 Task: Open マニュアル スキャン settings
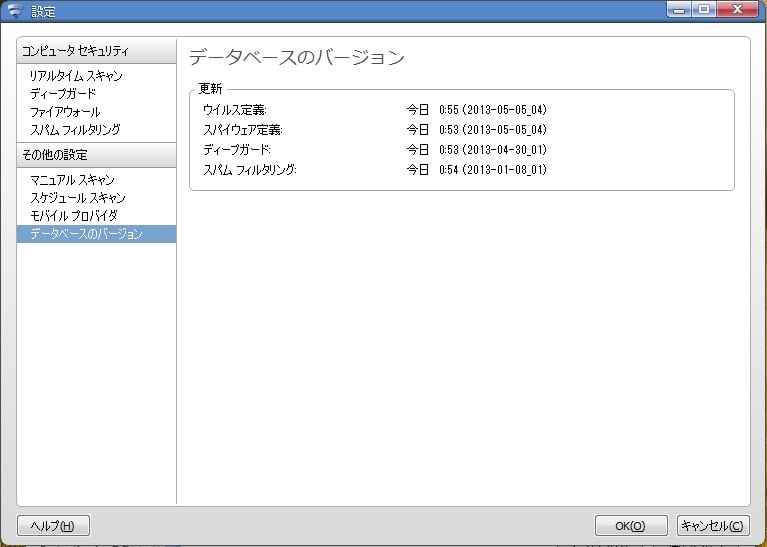(72, 180)
